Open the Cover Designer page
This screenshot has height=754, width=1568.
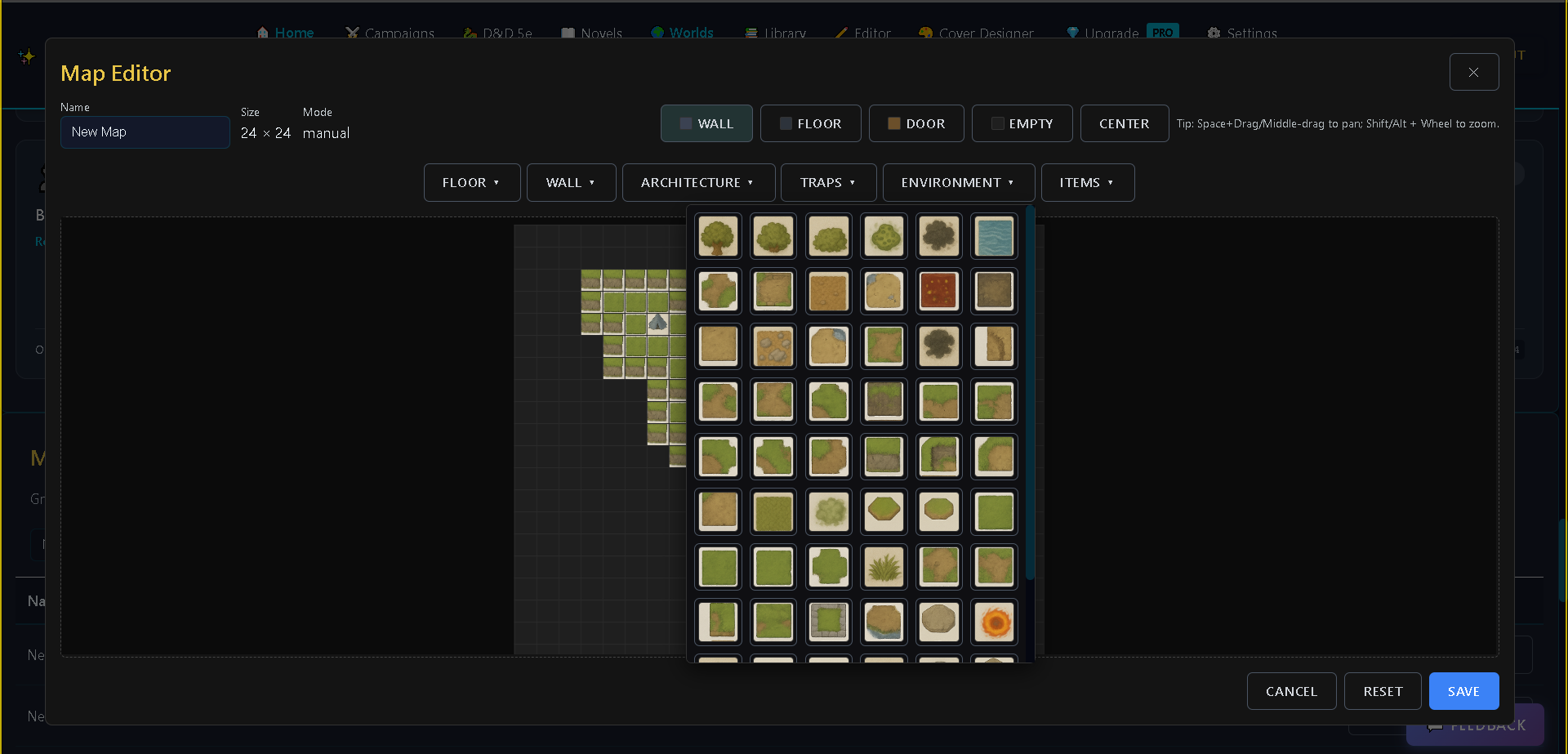tap(977, 33)
